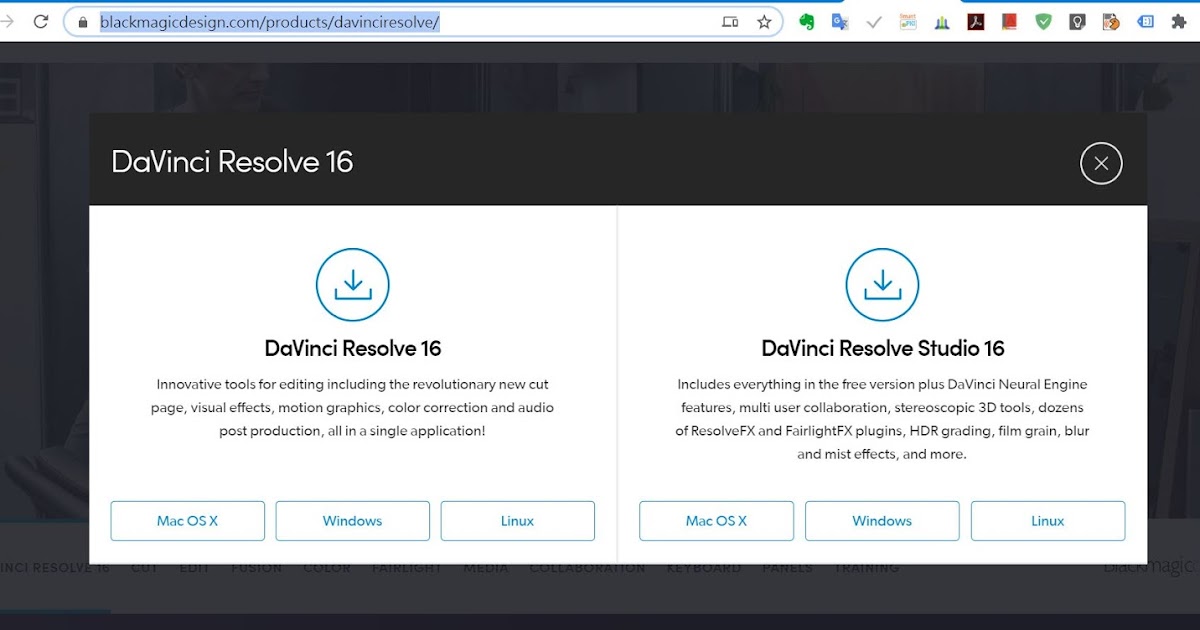Choose Windows under DaVinci Resolve Studio 16

pos(882,521)
